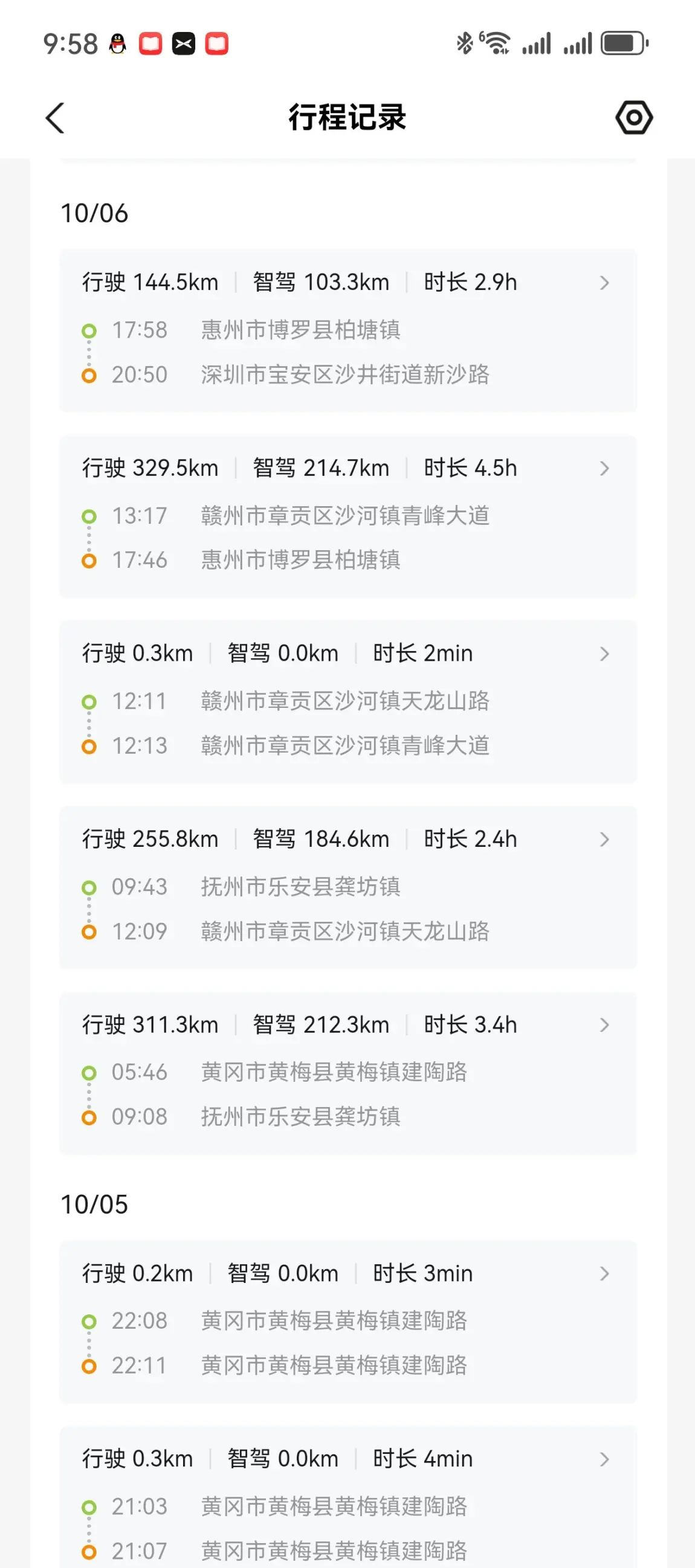The image size is (695, 1568).
Task: Open the 4min trip at 21:03
Action: point(604,1459)
